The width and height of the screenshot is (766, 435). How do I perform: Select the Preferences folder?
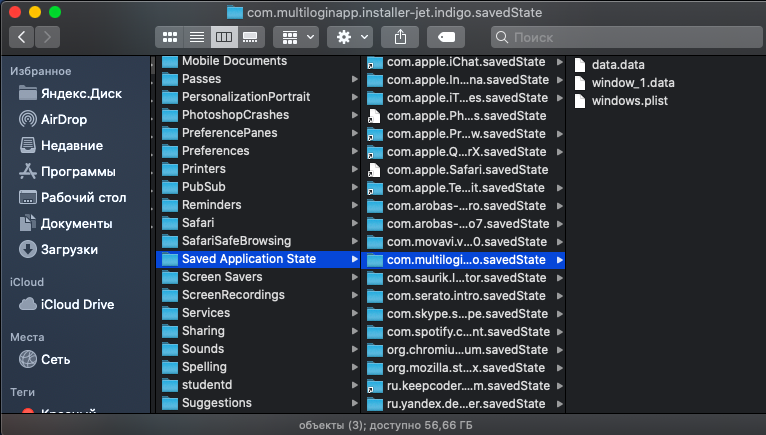click(x=258, y=151)
